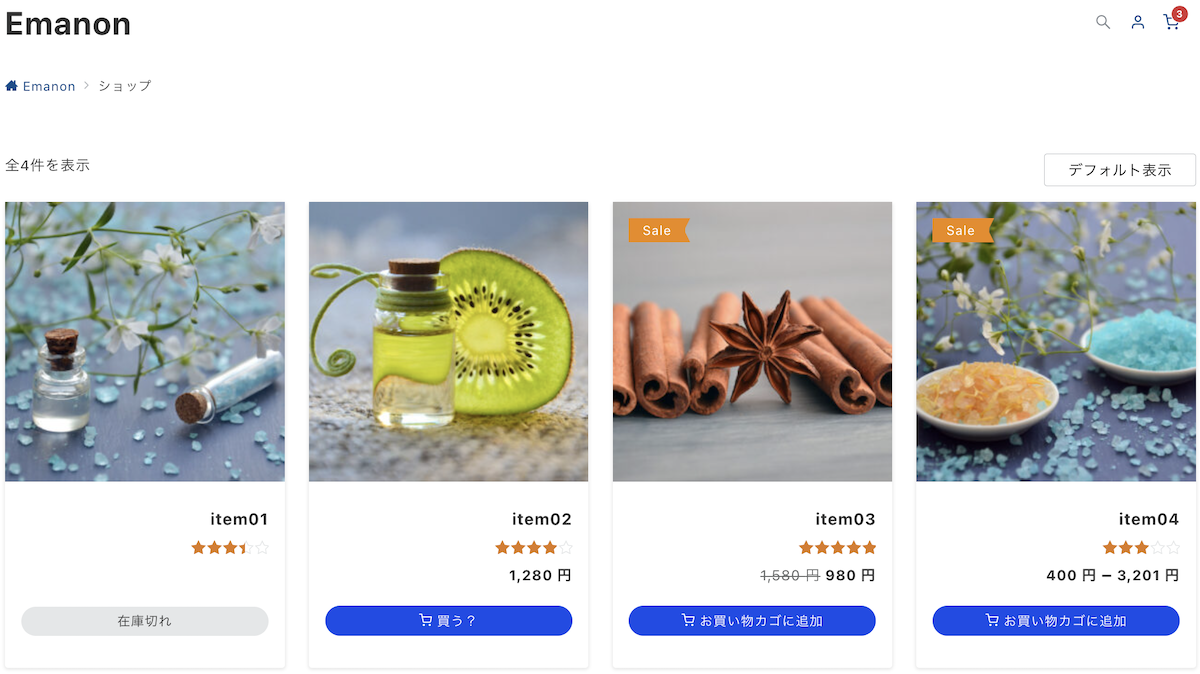Open the デフォルト表示 sort dropdown
Screen dimensions: 1200x674
click(1119, 170)
